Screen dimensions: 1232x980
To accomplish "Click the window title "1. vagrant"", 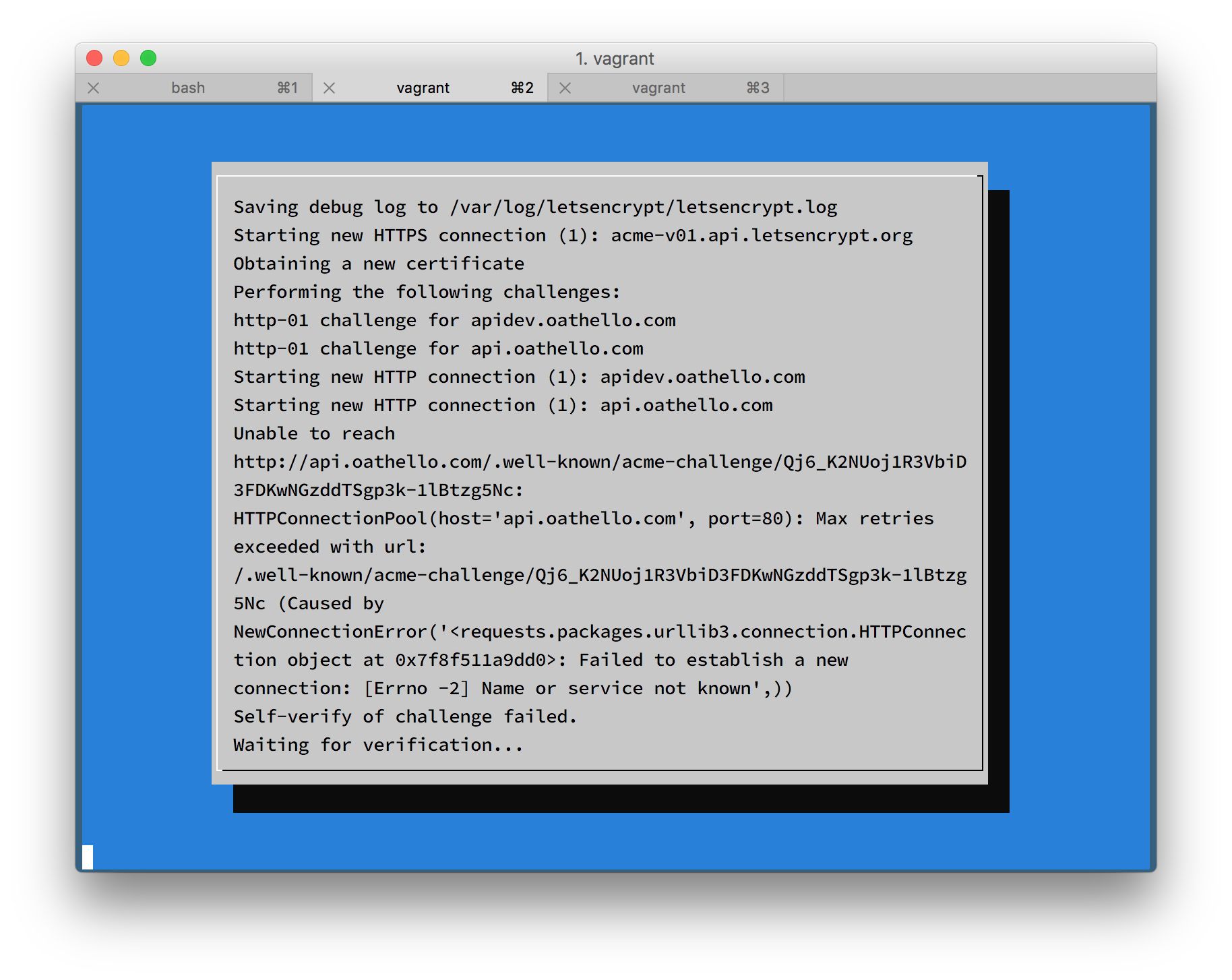I will (615, 59).
